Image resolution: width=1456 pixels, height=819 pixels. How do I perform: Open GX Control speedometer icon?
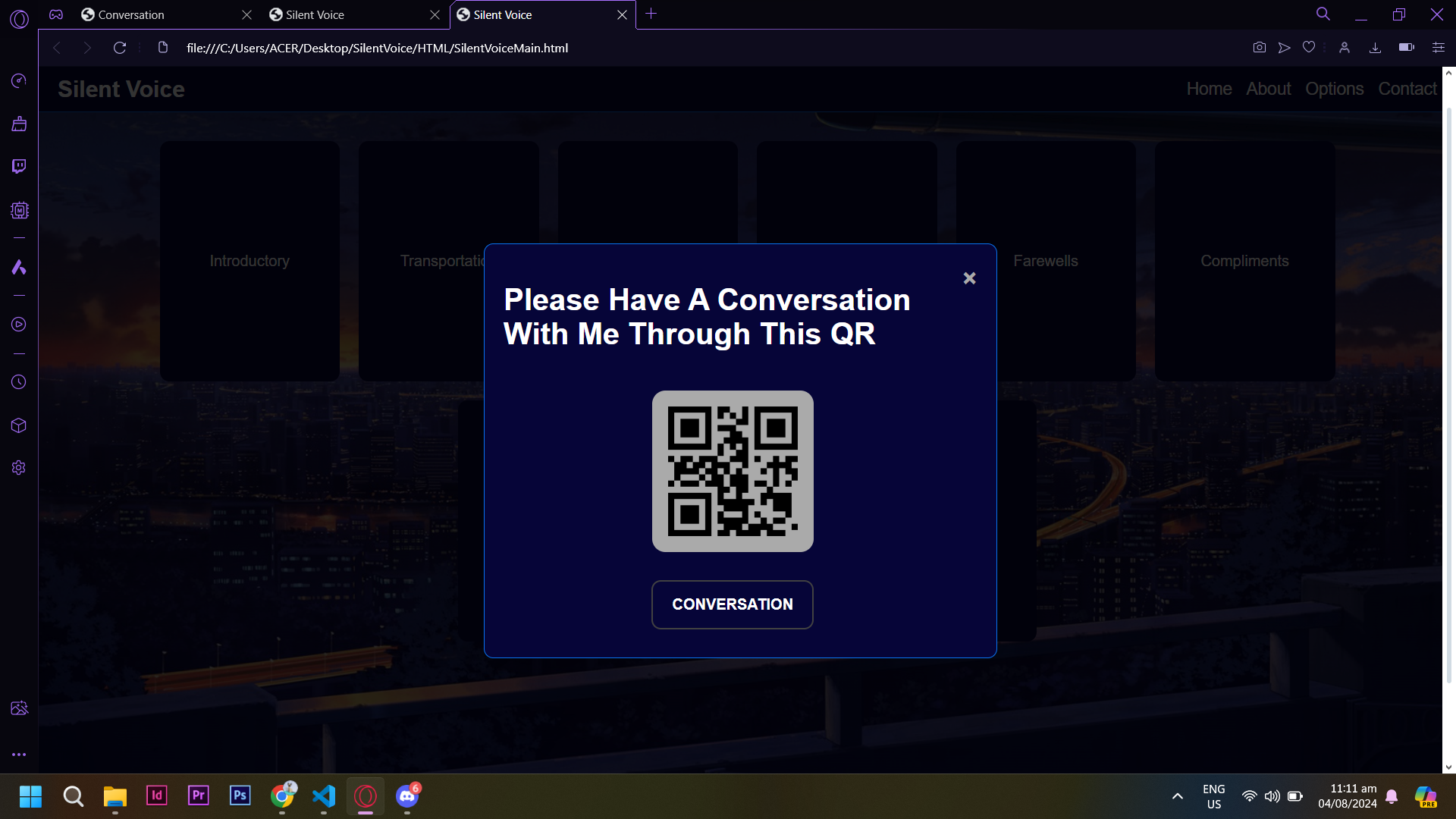point(19,80)
